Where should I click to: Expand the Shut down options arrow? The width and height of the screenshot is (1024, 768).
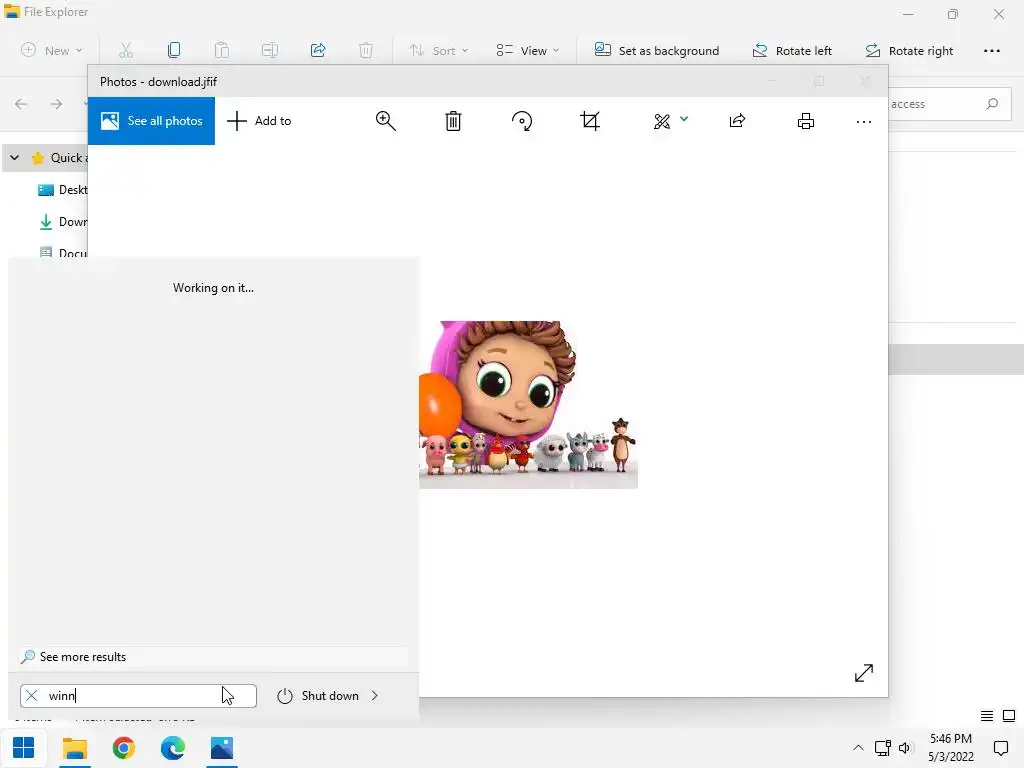[x=375, y=696]
